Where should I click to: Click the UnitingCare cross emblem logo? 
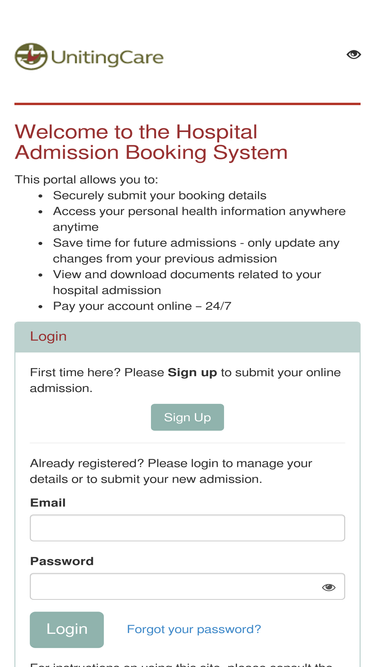(31, 57)
